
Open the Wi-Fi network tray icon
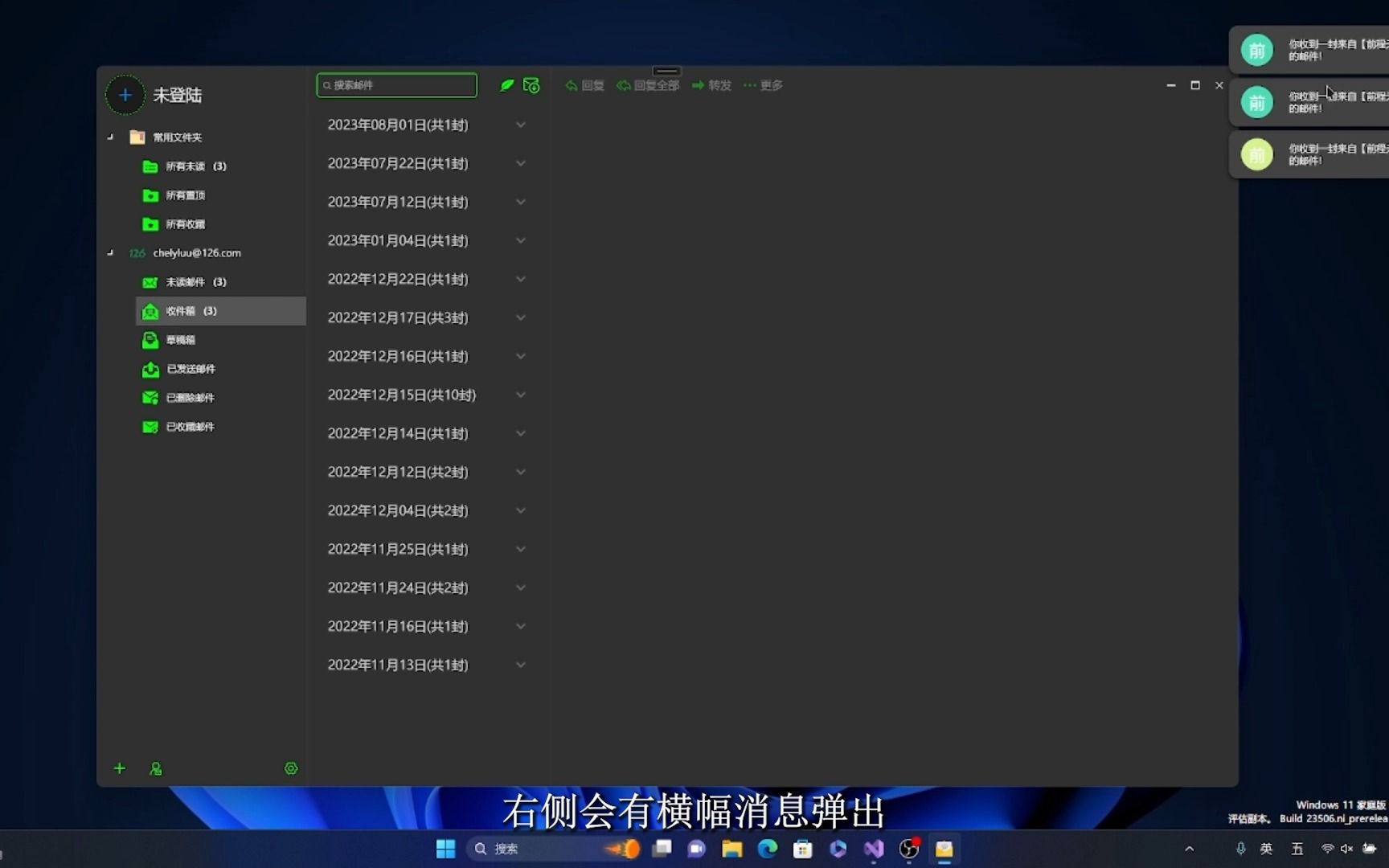(1327, 849)
